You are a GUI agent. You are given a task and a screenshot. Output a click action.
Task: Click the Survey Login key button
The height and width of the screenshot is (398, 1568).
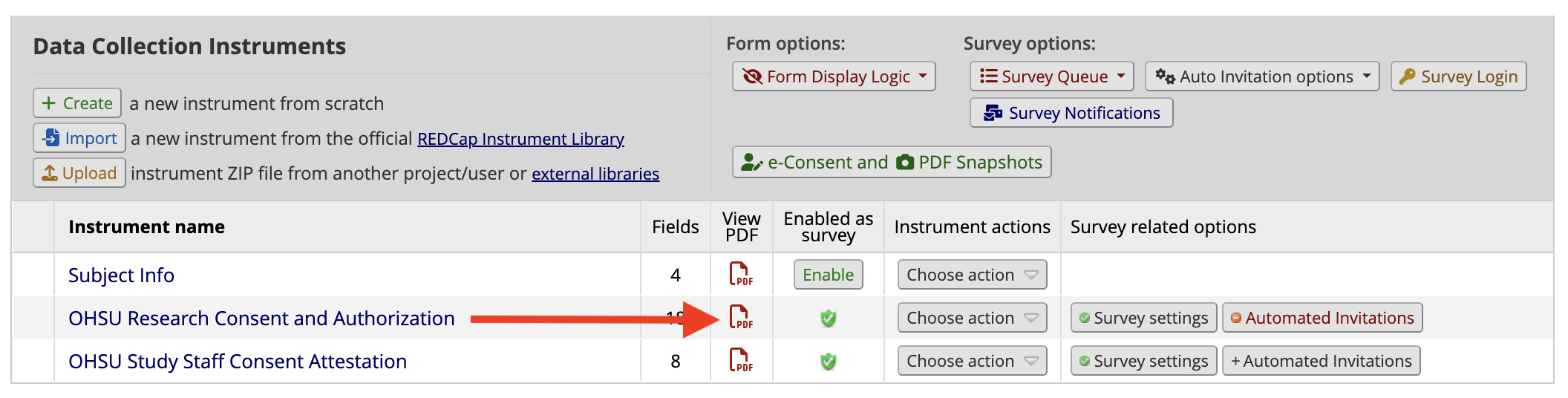1459,76
